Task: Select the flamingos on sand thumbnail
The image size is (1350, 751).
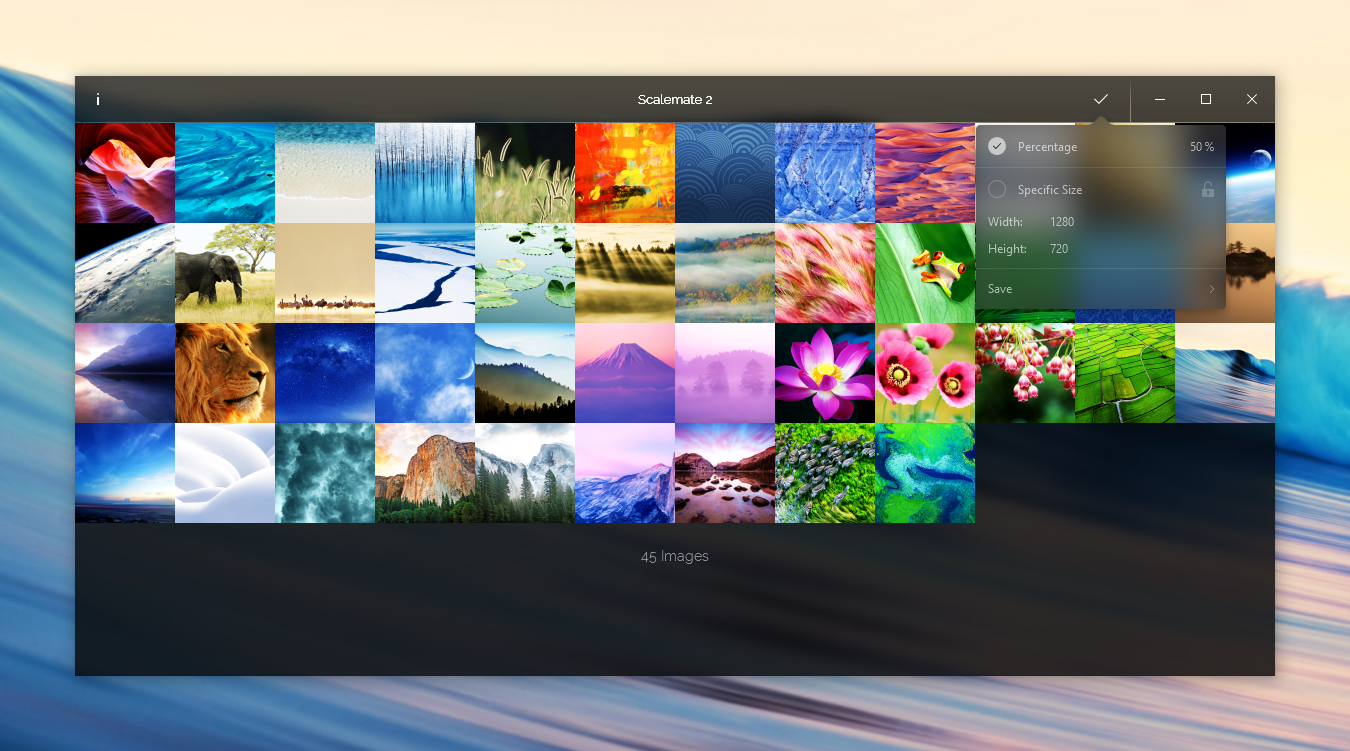Action: click(x=325, y=273)
